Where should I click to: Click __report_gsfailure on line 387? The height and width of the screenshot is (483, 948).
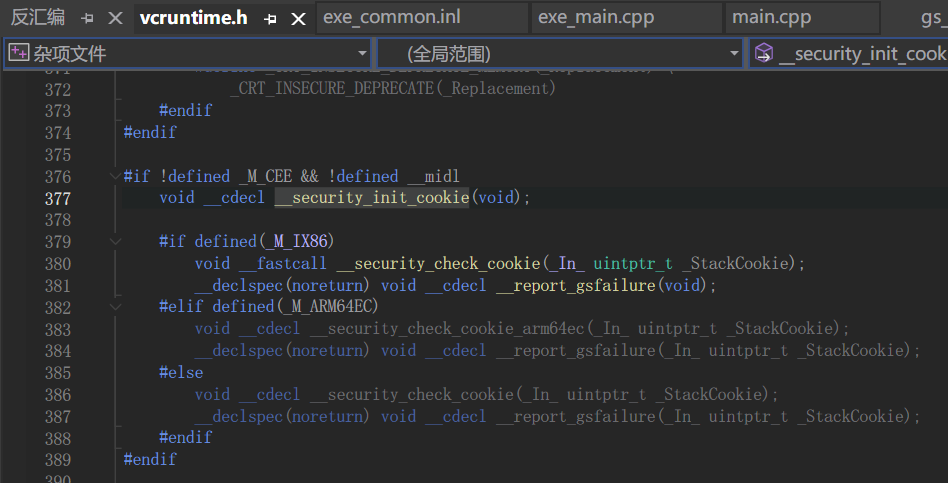click(576, 417)
